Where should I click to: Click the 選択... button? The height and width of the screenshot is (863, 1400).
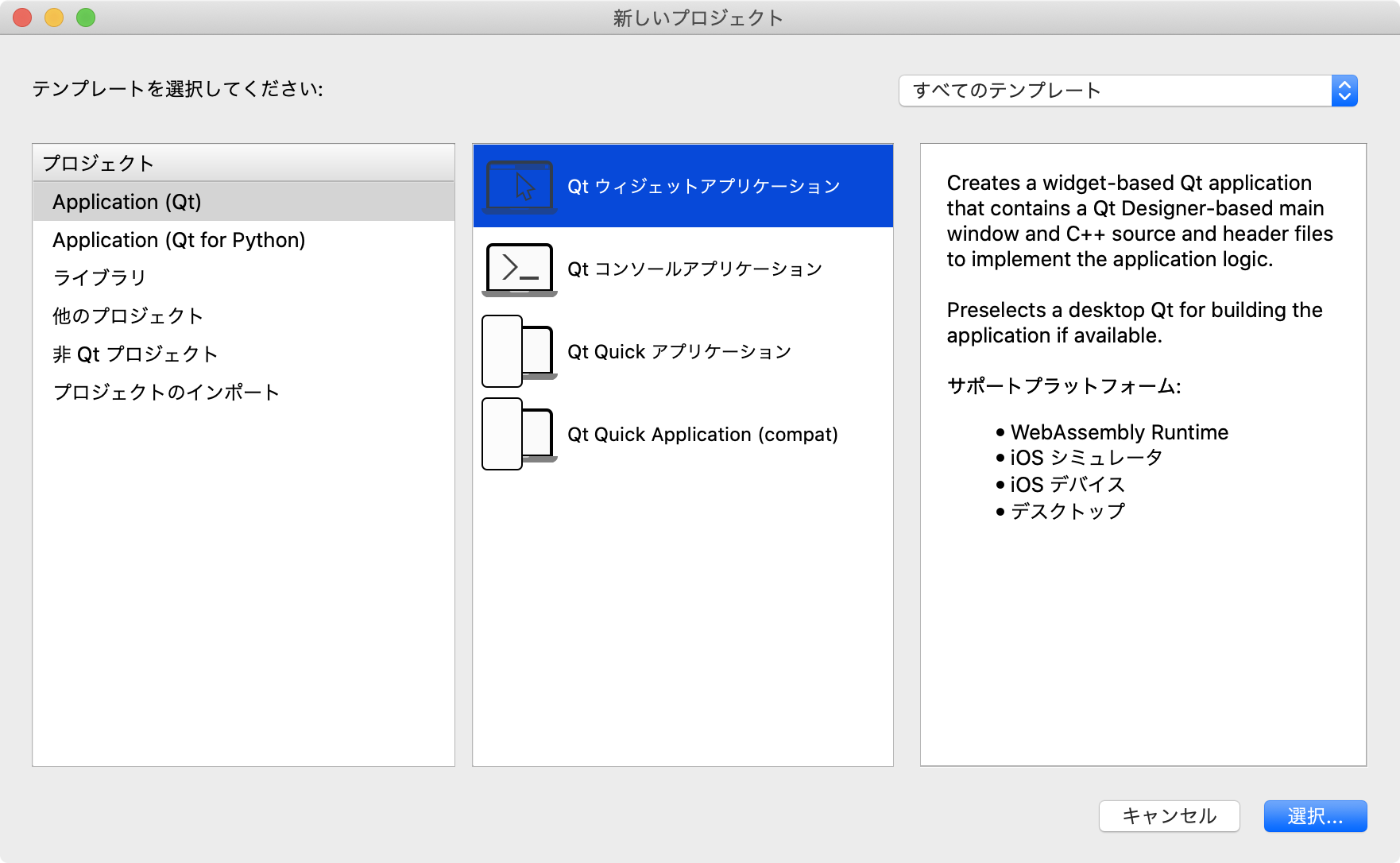pyautogui.click(x=1315, y=816)
